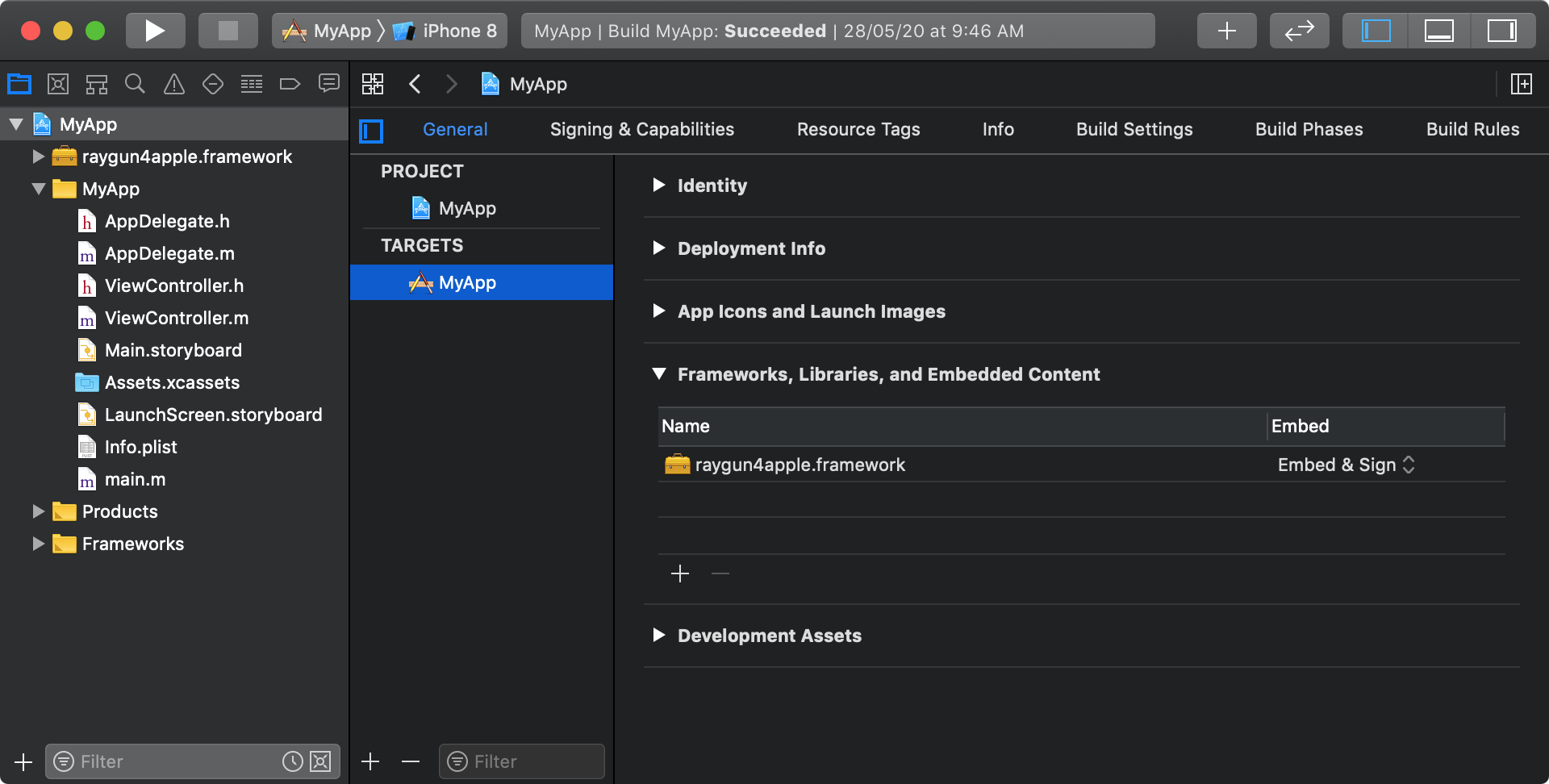The image size is (1549, 784).
Task: Open the Build Phases tab
Action: 1309,129
